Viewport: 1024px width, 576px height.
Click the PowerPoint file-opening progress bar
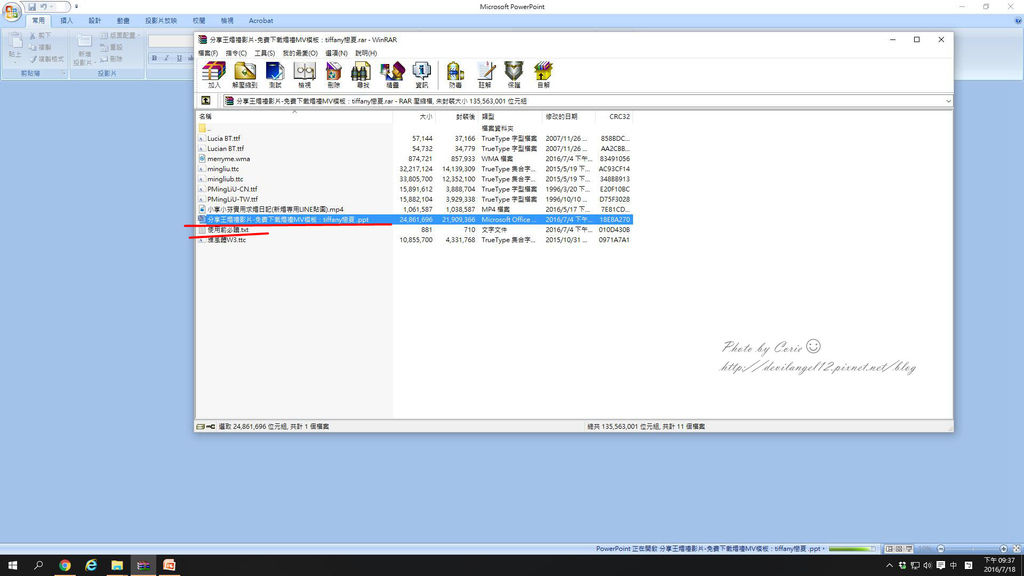pos(852,549)
